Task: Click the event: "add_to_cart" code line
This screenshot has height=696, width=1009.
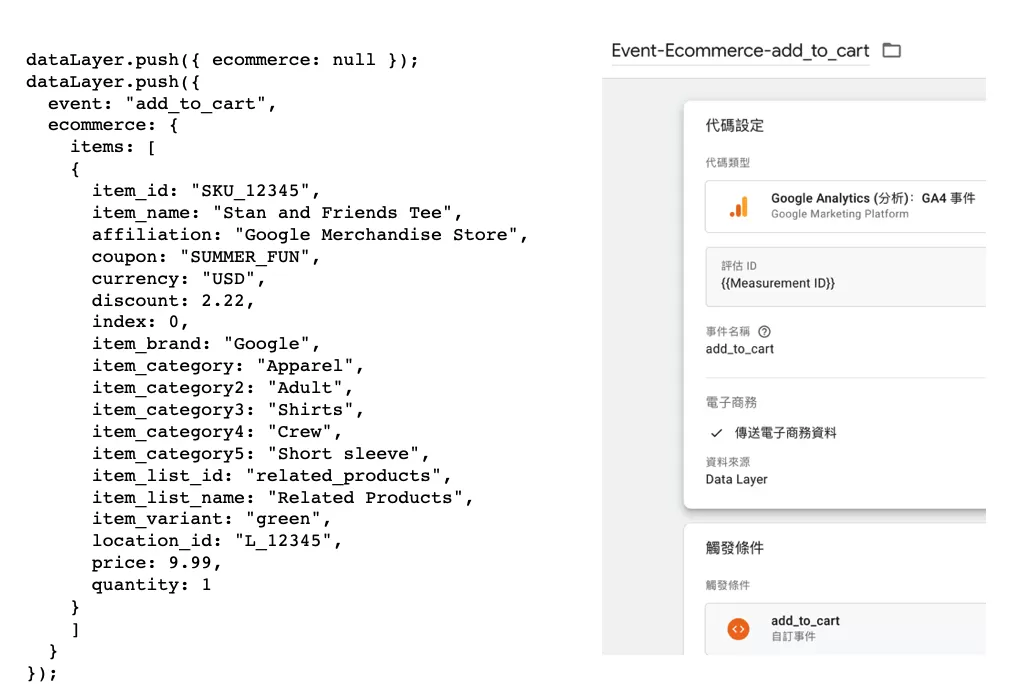Action: (x=162, y=104)
